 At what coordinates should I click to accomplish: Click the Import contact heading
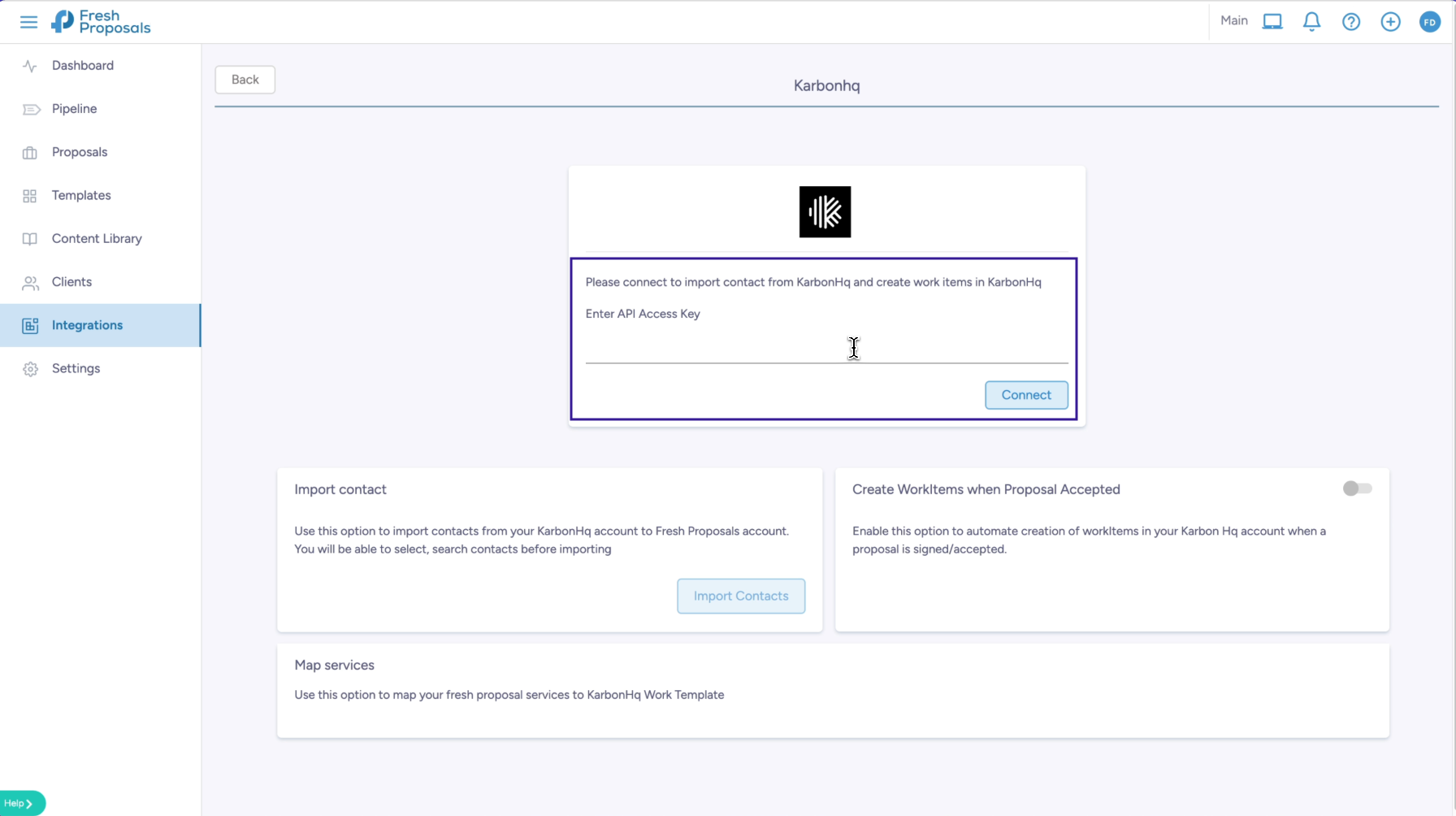(340, 489)
